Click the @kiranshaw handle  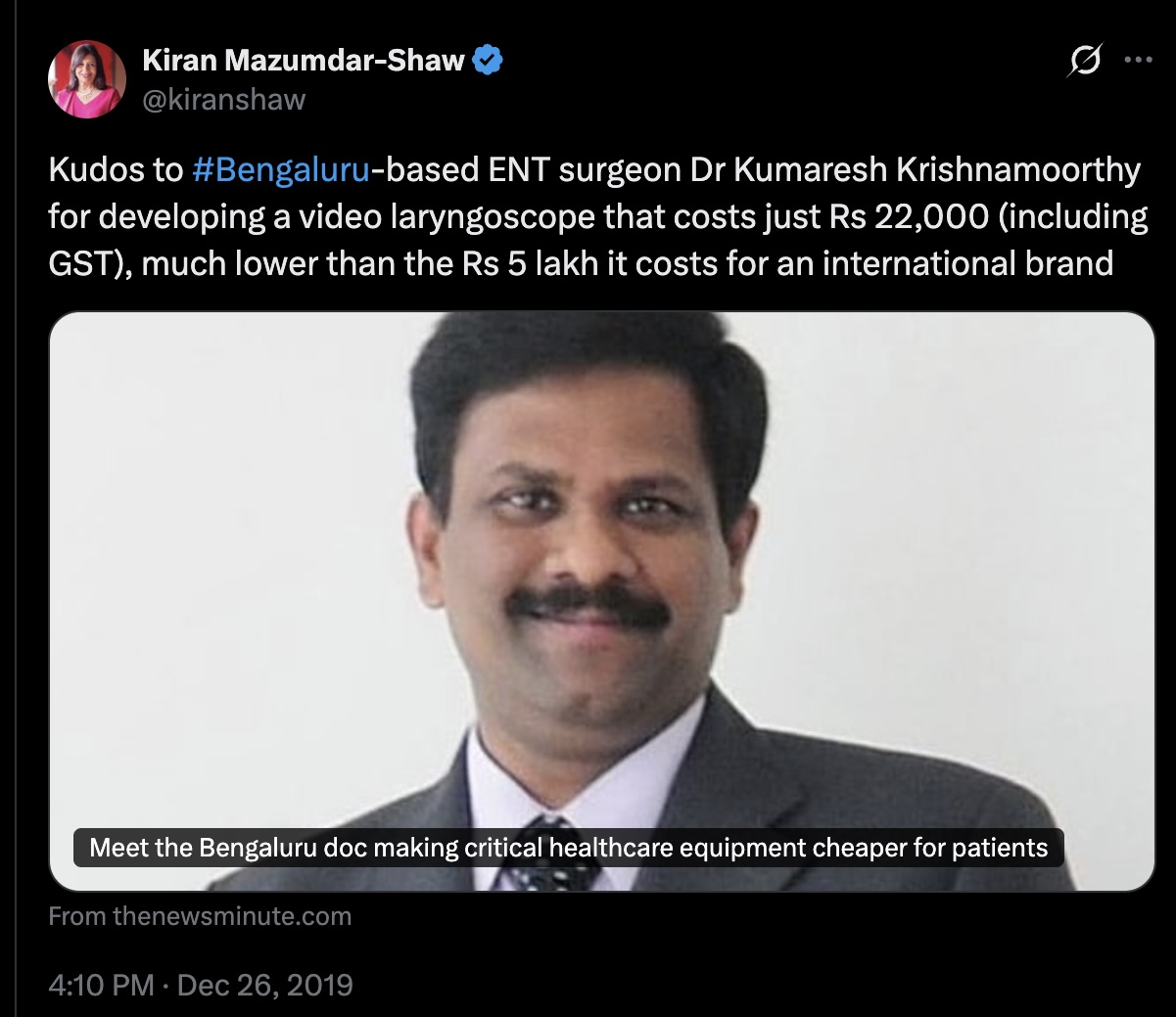pyautogui.click(x=224, y=99)
